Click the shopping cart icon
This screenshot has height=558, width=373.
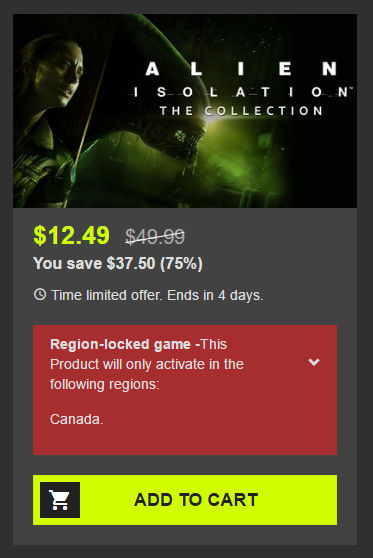pyautogui.click(x=60, y=500)
